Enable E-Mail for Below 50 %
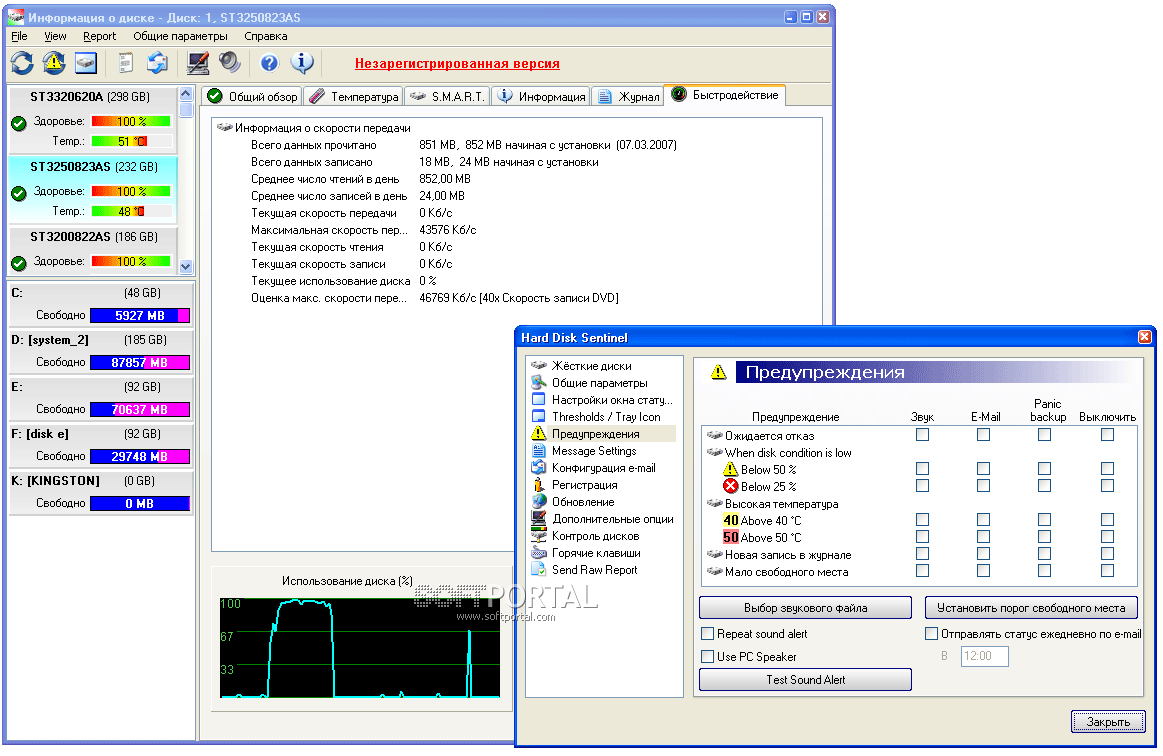The width and height of the screenshot is (1163, 756). click(x=984, y=469)
